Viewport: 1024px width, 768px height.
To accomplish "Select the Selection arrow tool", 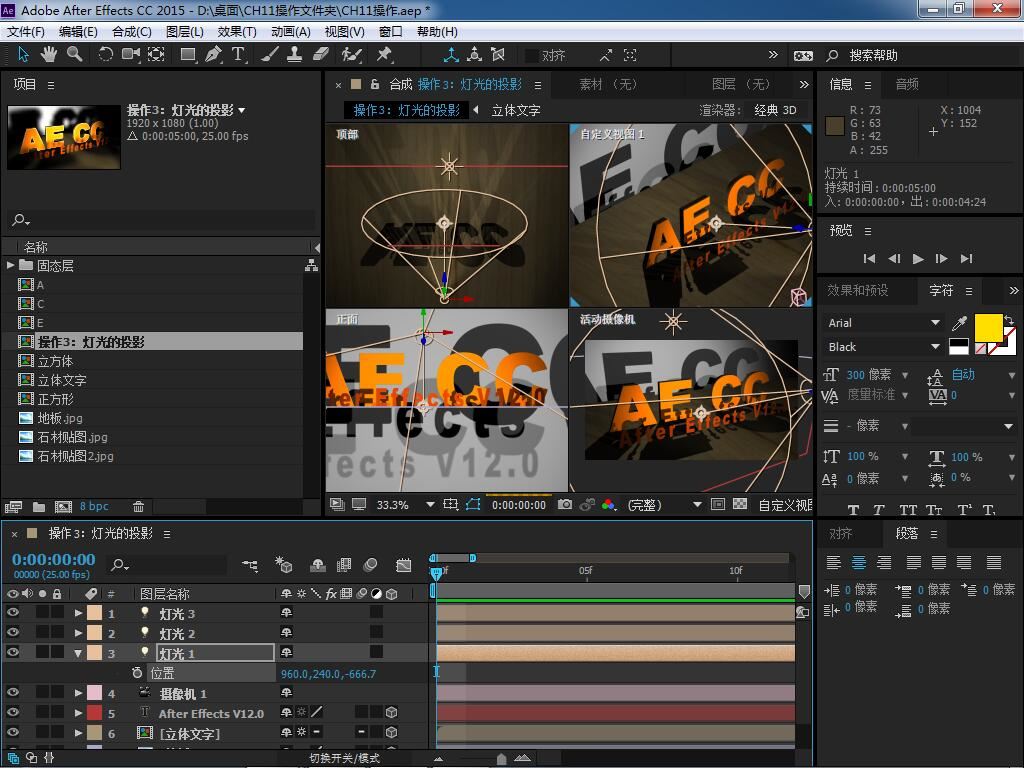I will (24, 55).
